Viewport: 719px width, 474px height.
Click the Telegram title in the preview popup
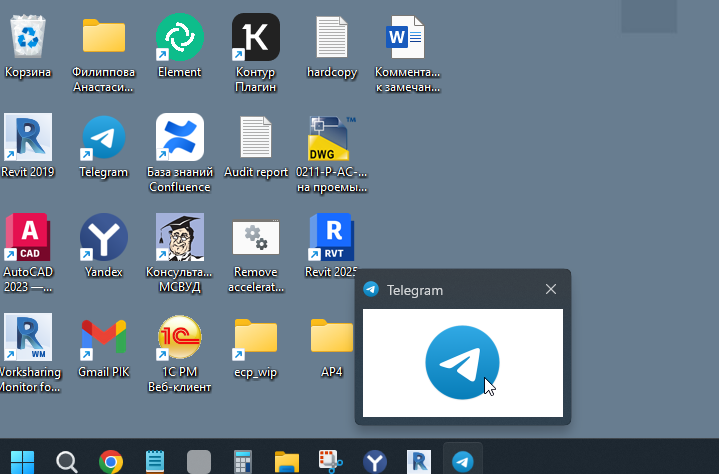click(x=415, y=290)
